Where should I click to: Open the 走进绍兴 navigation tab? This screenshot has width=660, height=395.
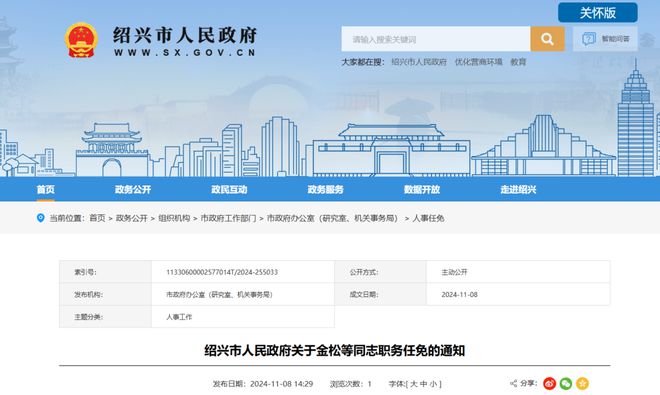point(518,189)
